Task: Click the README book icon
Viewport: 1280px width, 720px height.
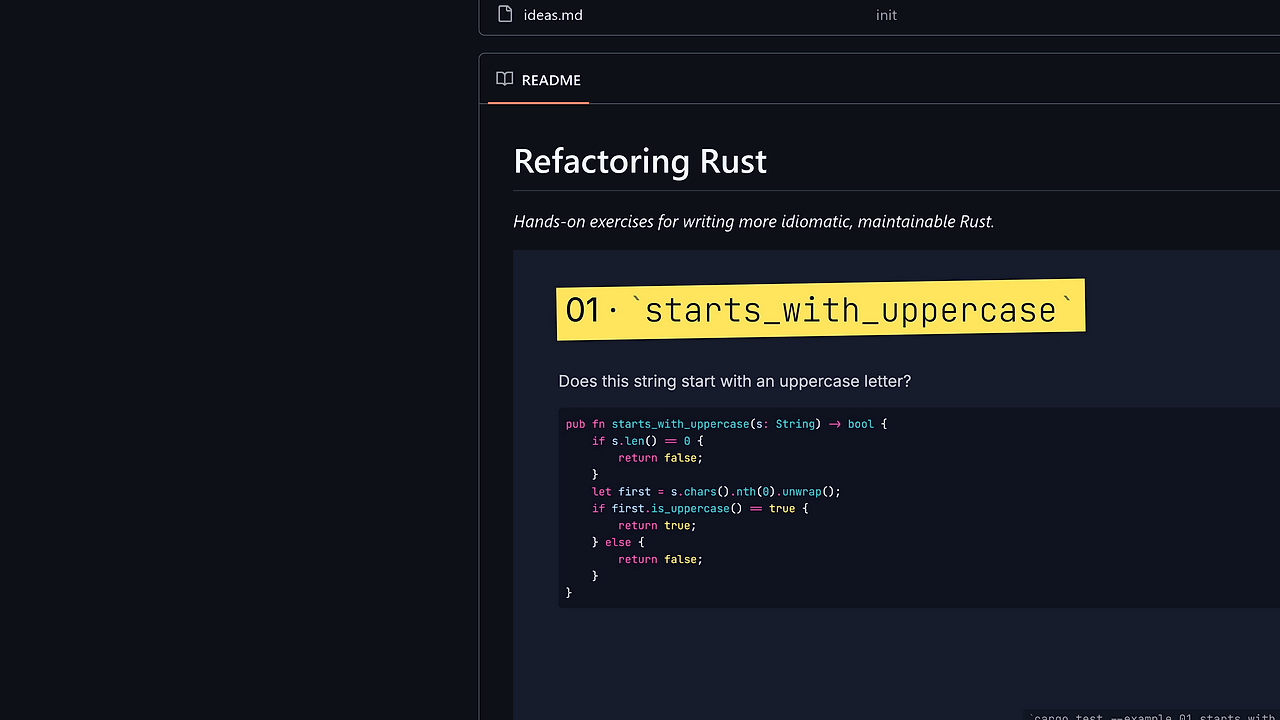Action: click(x=505, y=79)
